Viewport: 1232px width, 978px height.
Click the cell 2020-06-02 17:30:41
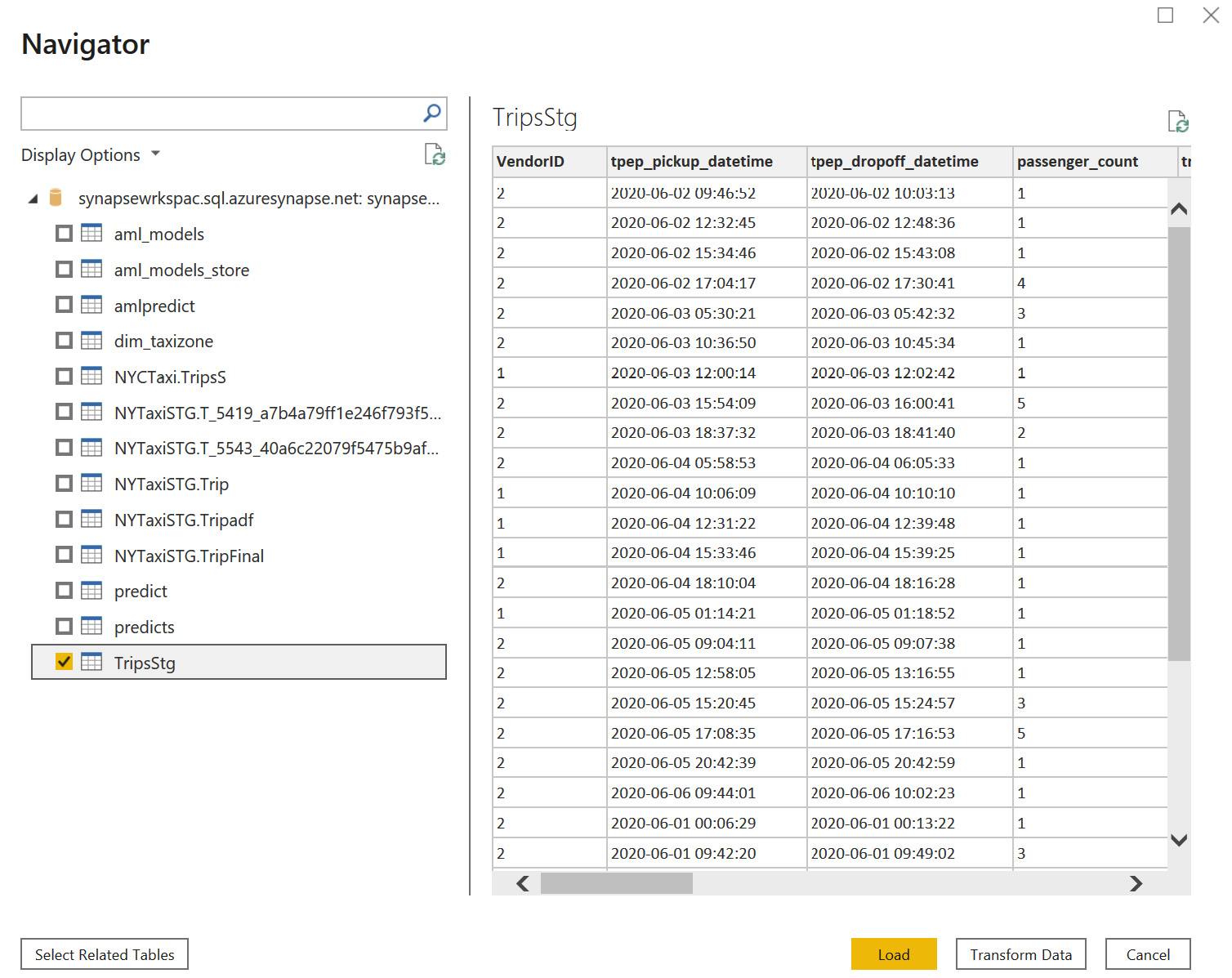point(910,283)
